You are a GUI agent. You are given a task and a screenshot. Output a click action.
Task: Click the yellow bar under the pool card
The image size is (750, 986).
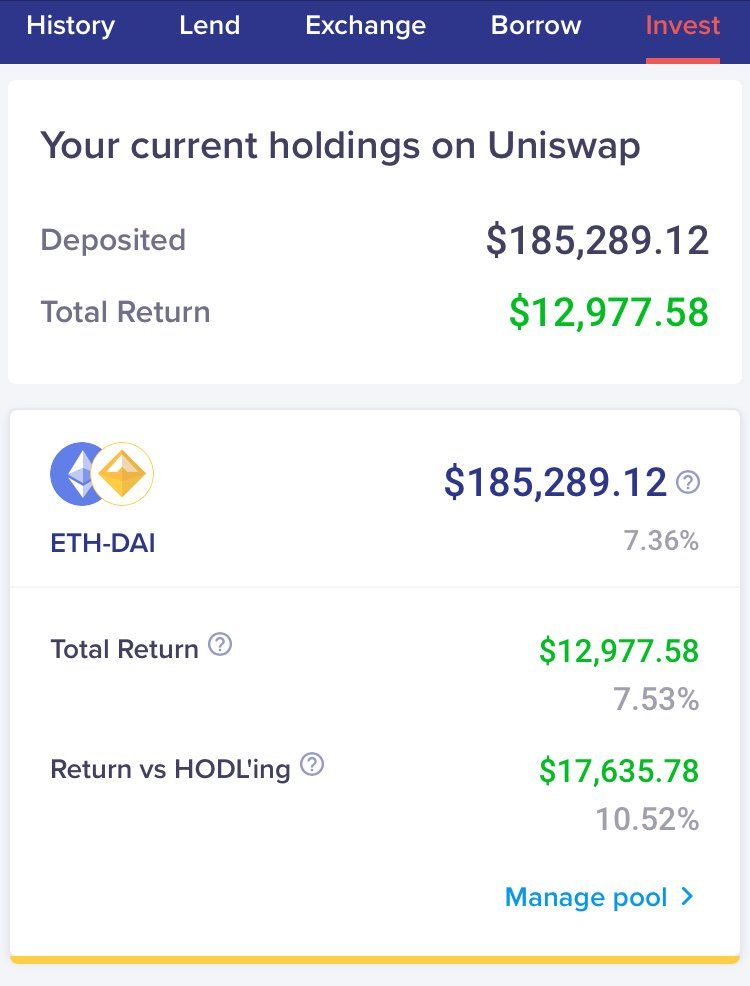tap(375, 959)
